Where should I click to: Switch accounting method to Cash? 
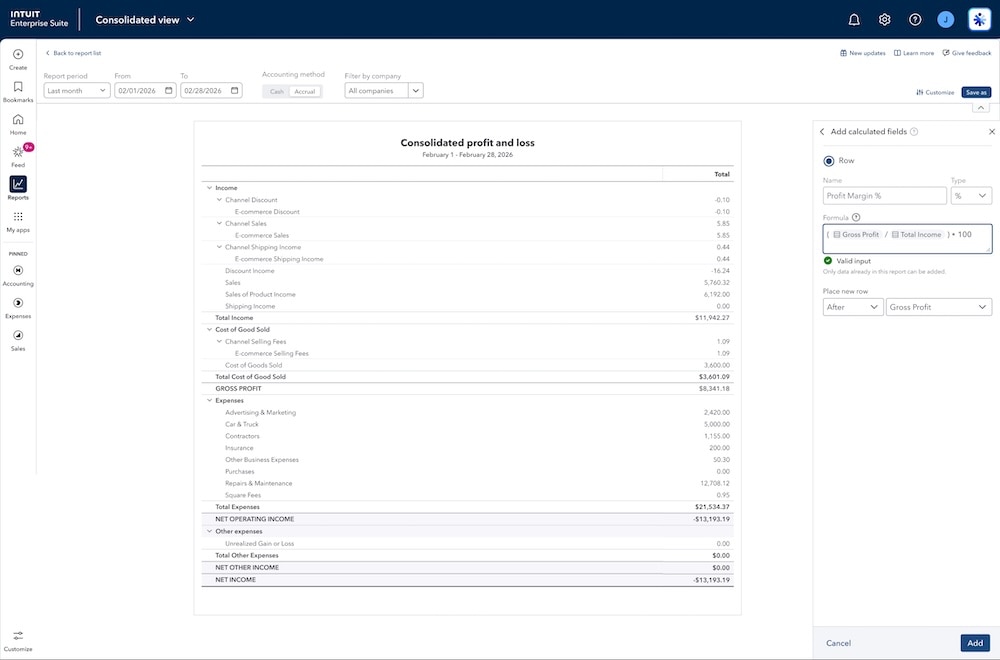coord(277,91)
